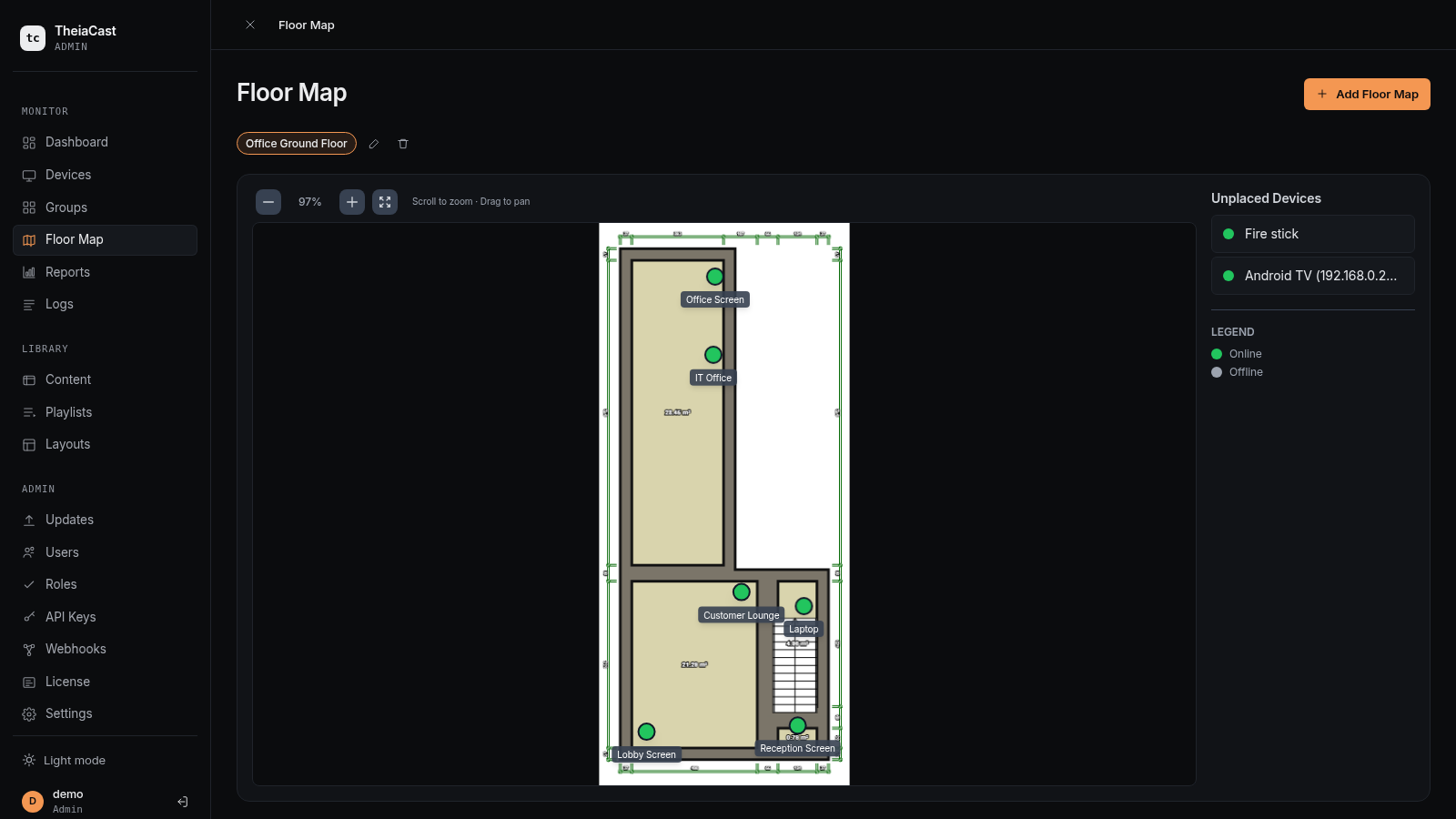
Task: Click the Reception Screen label
Action: (x=797, y=748)
